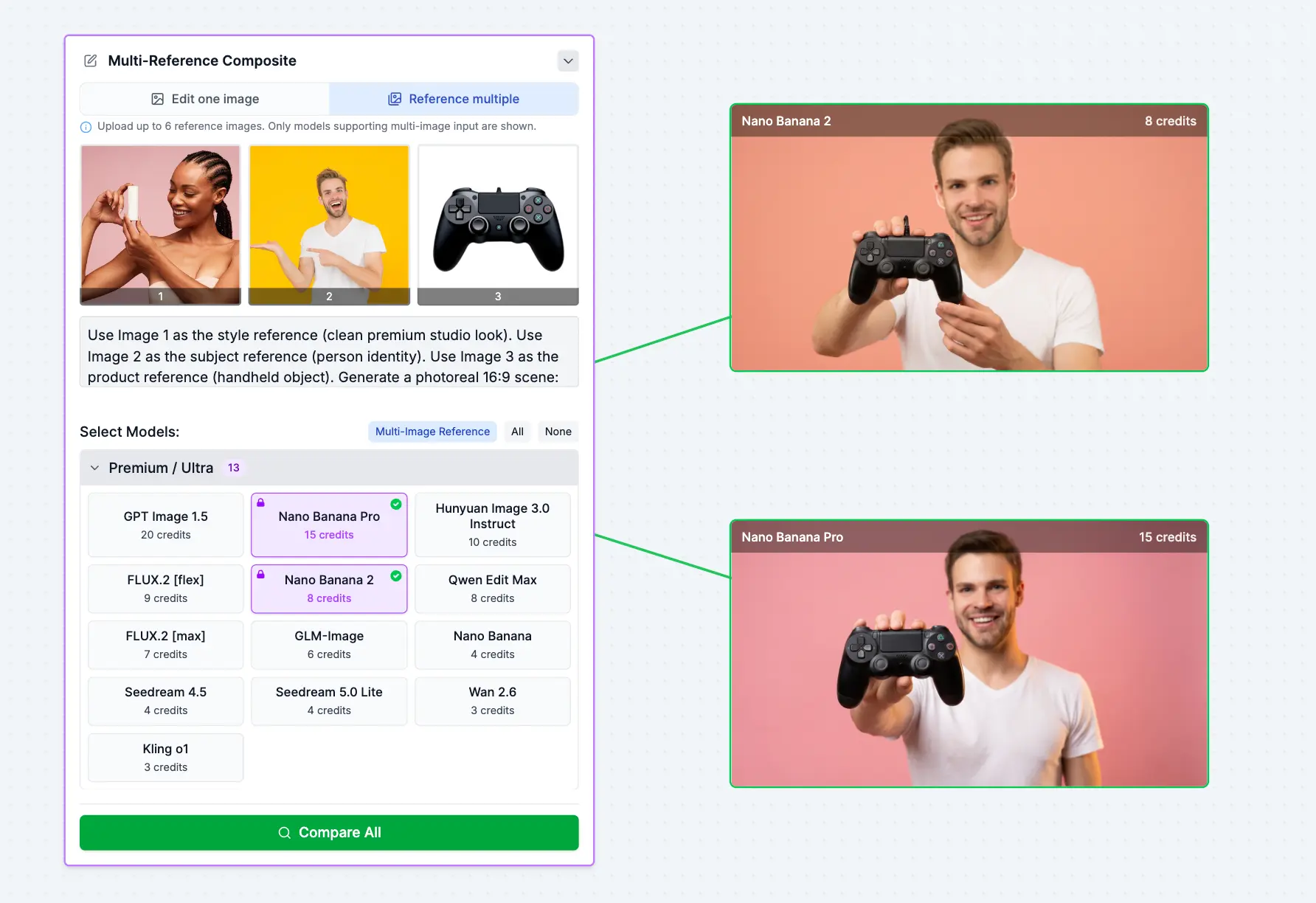Enable the Qwen Edit Max model
Viewport: 1316px width, 903px height.
coord(492,589)
